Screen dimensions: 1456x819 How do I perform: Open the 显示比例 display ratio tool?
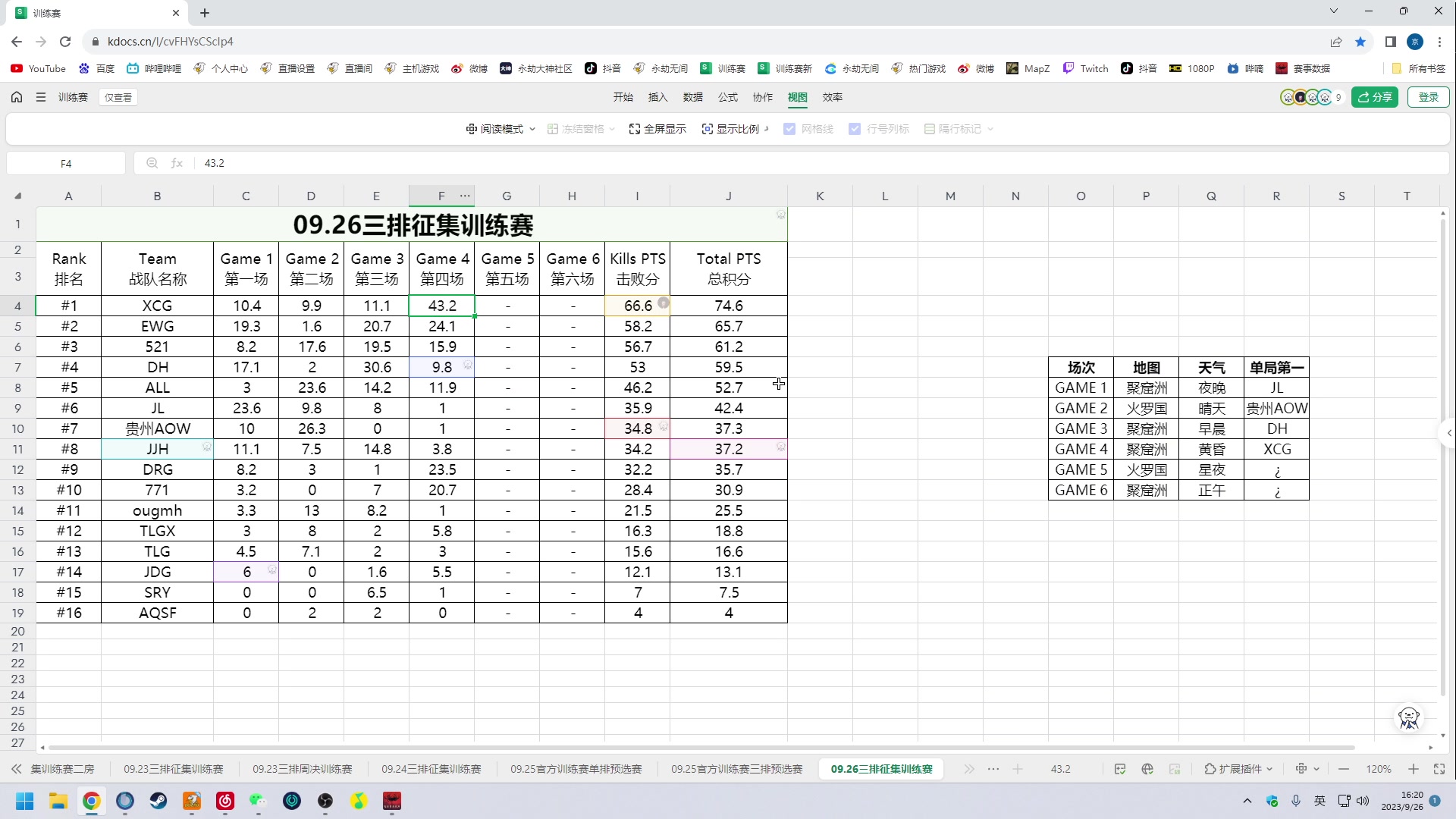tap(707, 129)
